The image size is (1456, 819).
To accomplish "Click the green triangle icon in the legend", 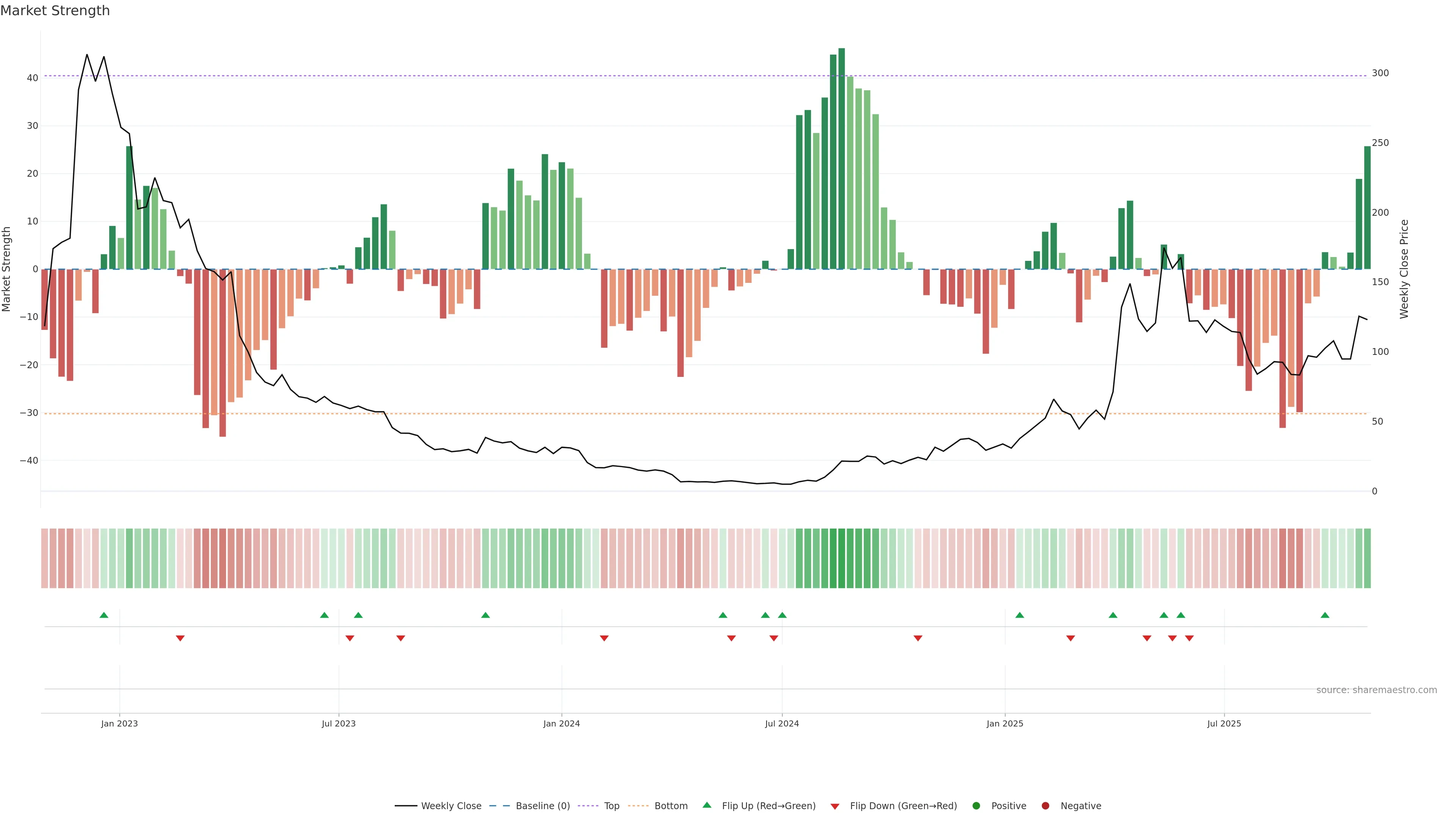I will [706, 805].
